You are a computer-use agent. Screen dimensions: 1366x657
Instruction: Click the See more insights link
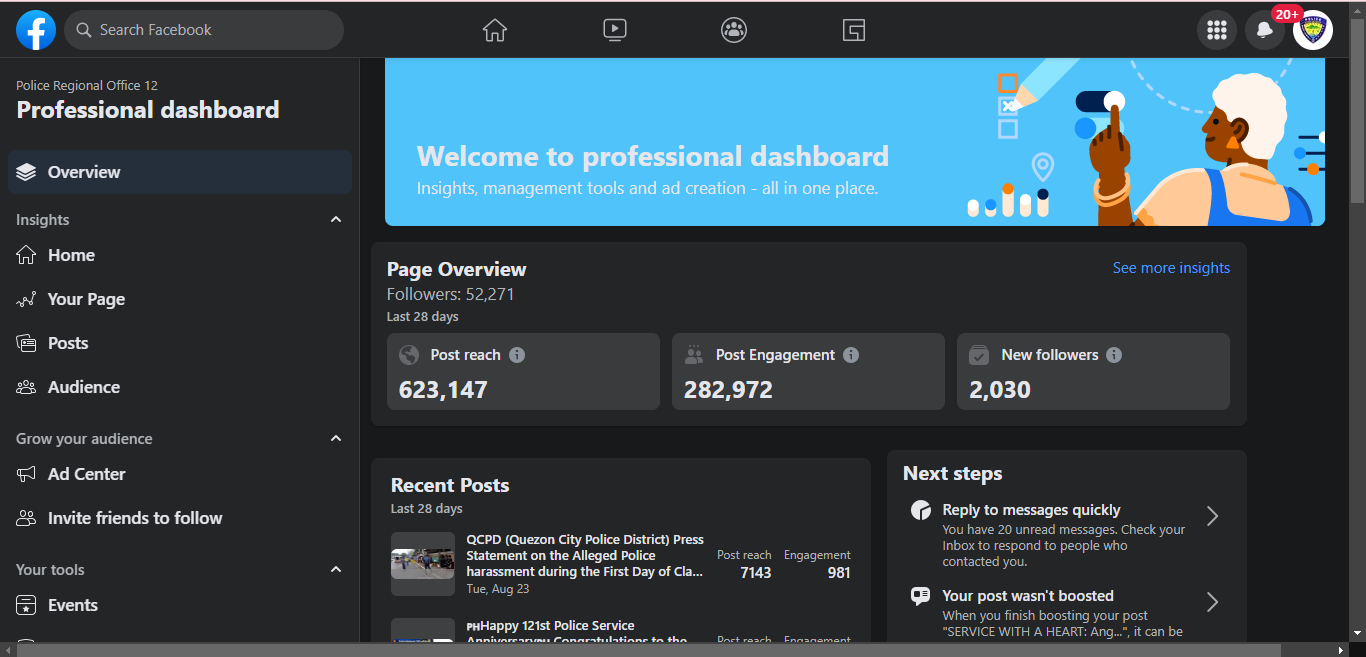1171,268
